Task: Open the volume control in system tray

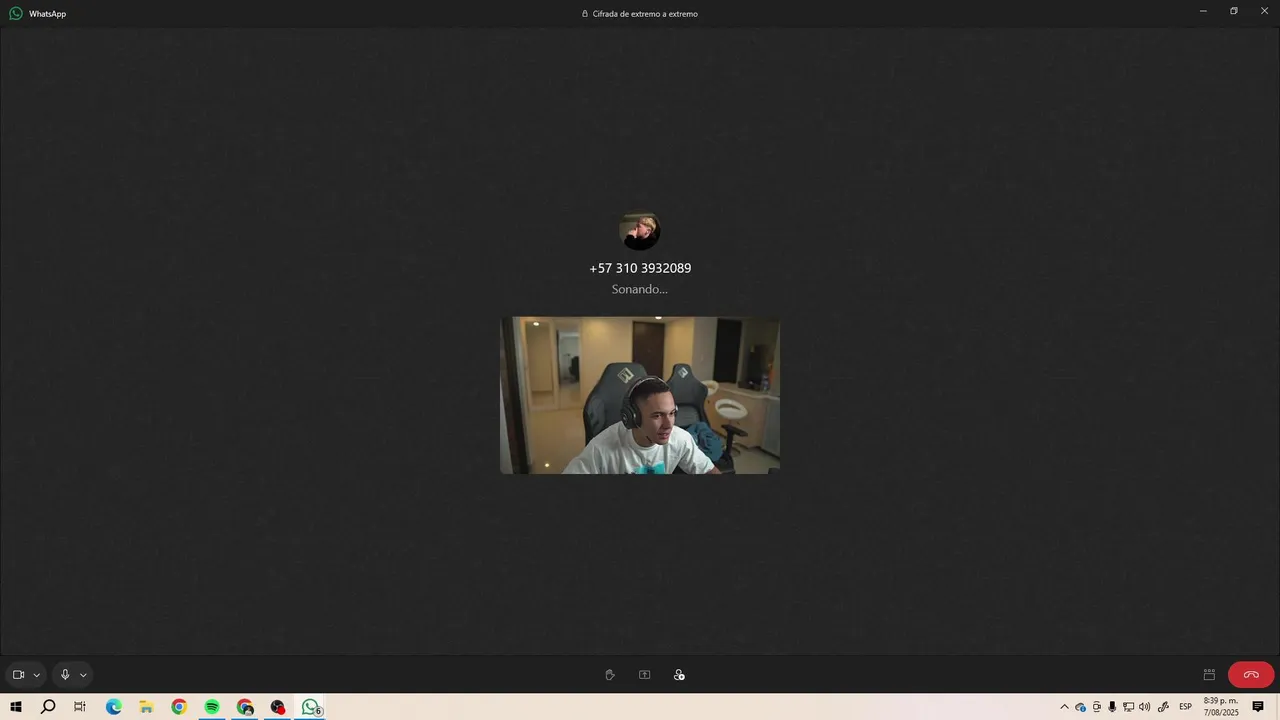Action: [1144, 707]
